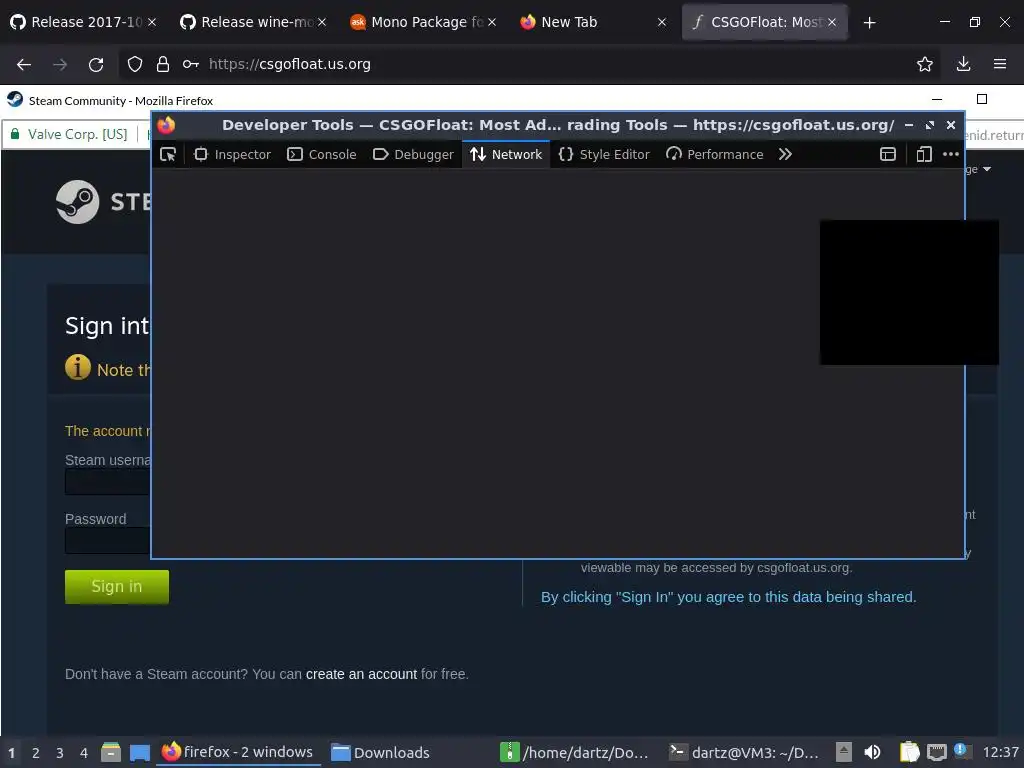Click the removable media eject tray icon
The image size is (1024, 768).
[844, 752]
